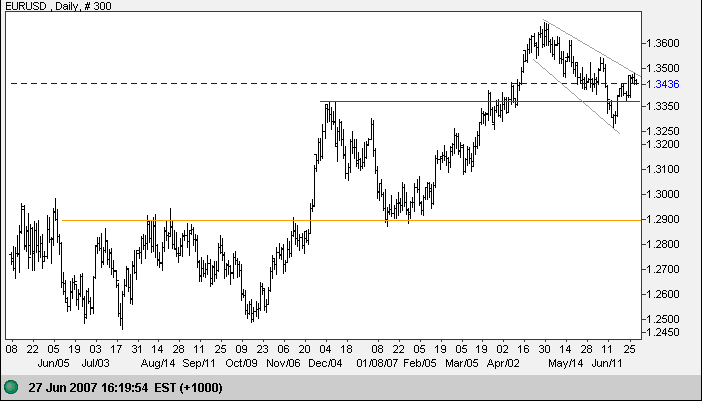Click the 'Jun/11' date axis label
Screen dimensions: 702x401
tap(607, 363)
